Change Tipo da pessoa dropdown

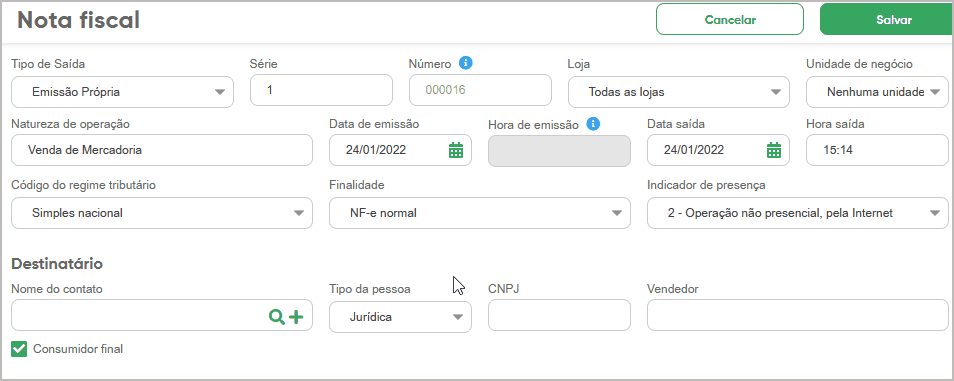click(400, 317)
